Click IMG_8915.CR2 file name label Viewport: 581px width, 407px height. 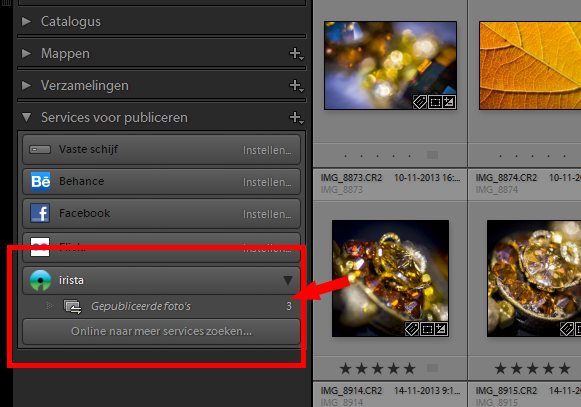coord(506,391)
